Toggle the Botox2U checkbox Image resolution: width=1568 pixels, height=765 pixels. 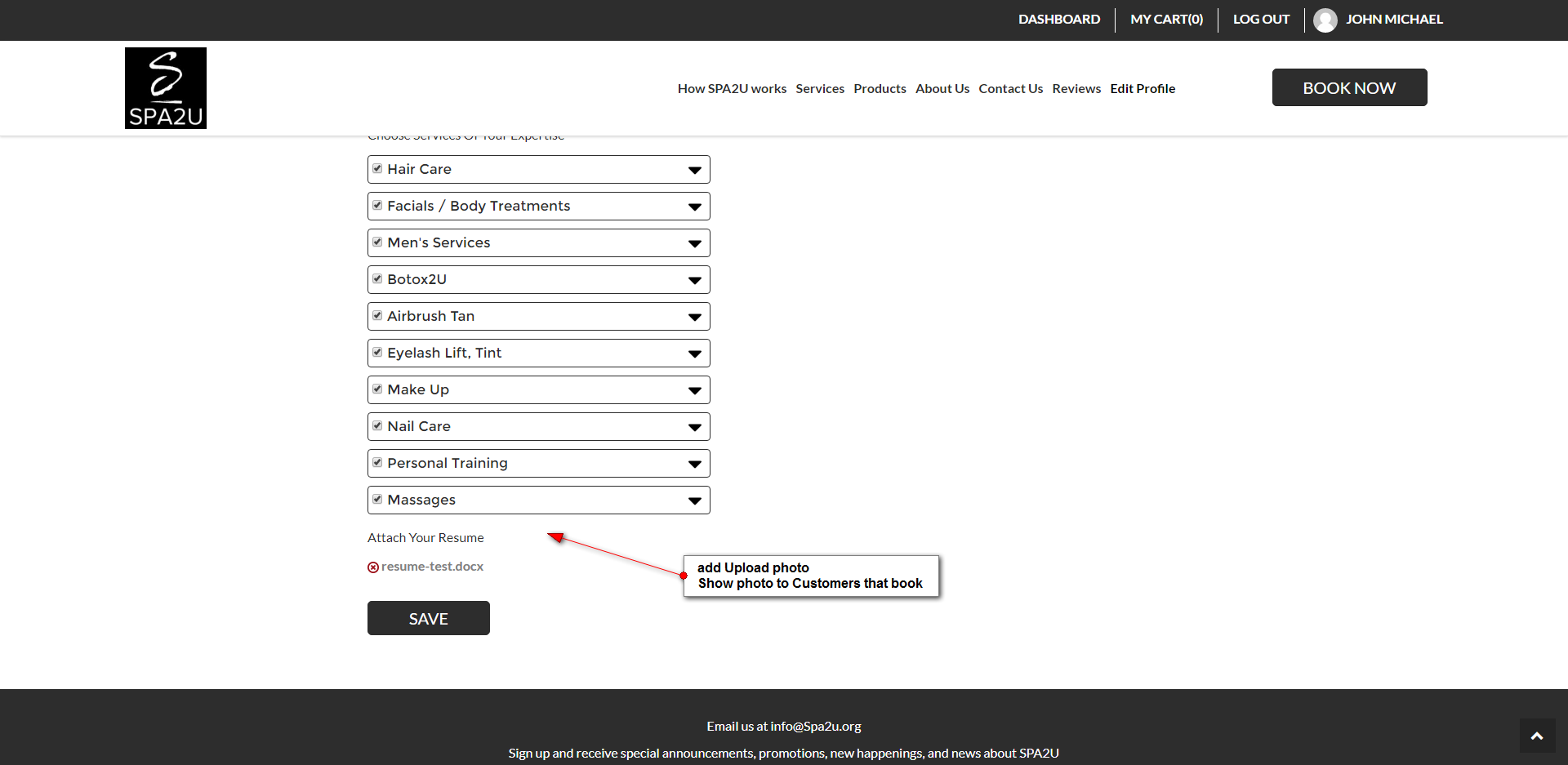(x=377, y=278)
